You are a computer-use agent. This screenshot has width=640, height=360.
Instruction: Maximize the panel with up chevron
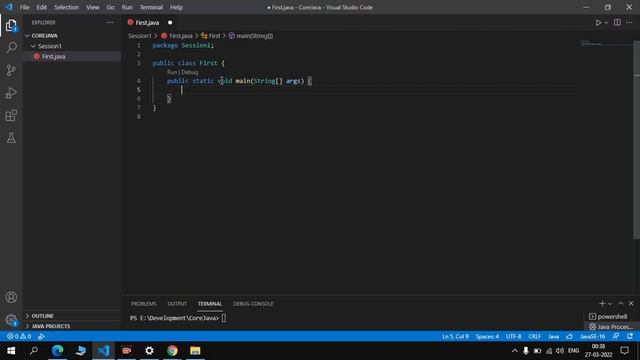tap(621, 303)
